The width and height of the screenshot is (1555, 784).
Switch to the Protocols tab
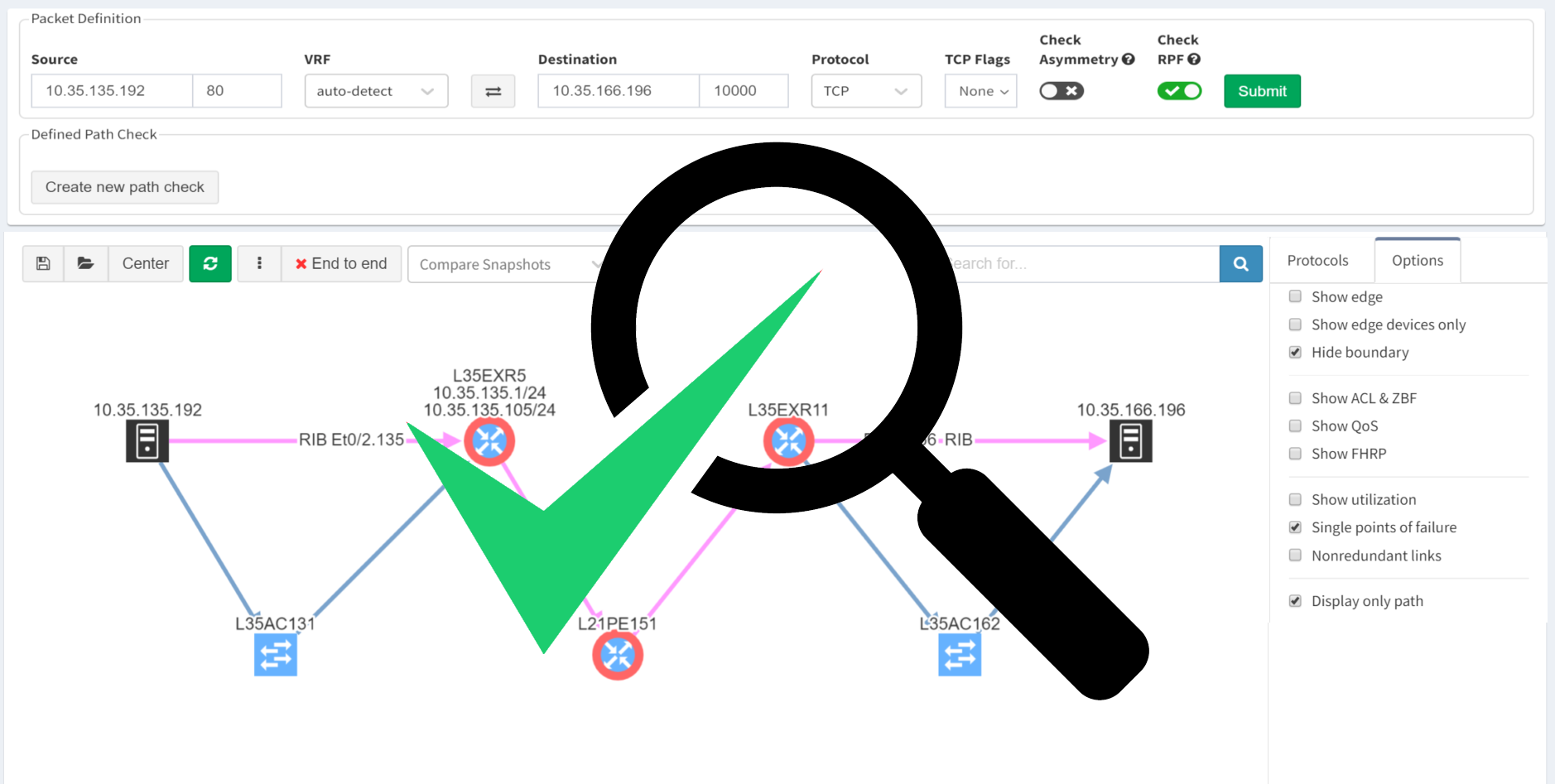[1317, 261]
